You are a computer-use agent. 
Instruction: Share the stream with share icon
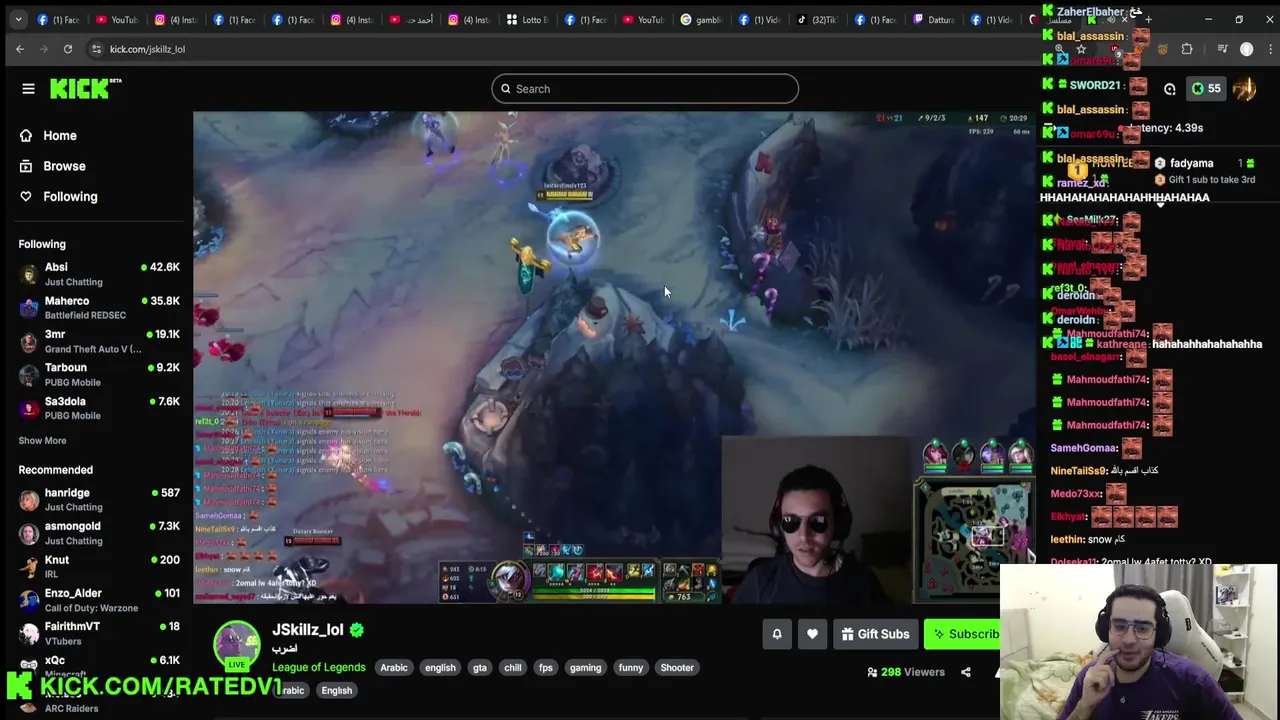(966, 672)
